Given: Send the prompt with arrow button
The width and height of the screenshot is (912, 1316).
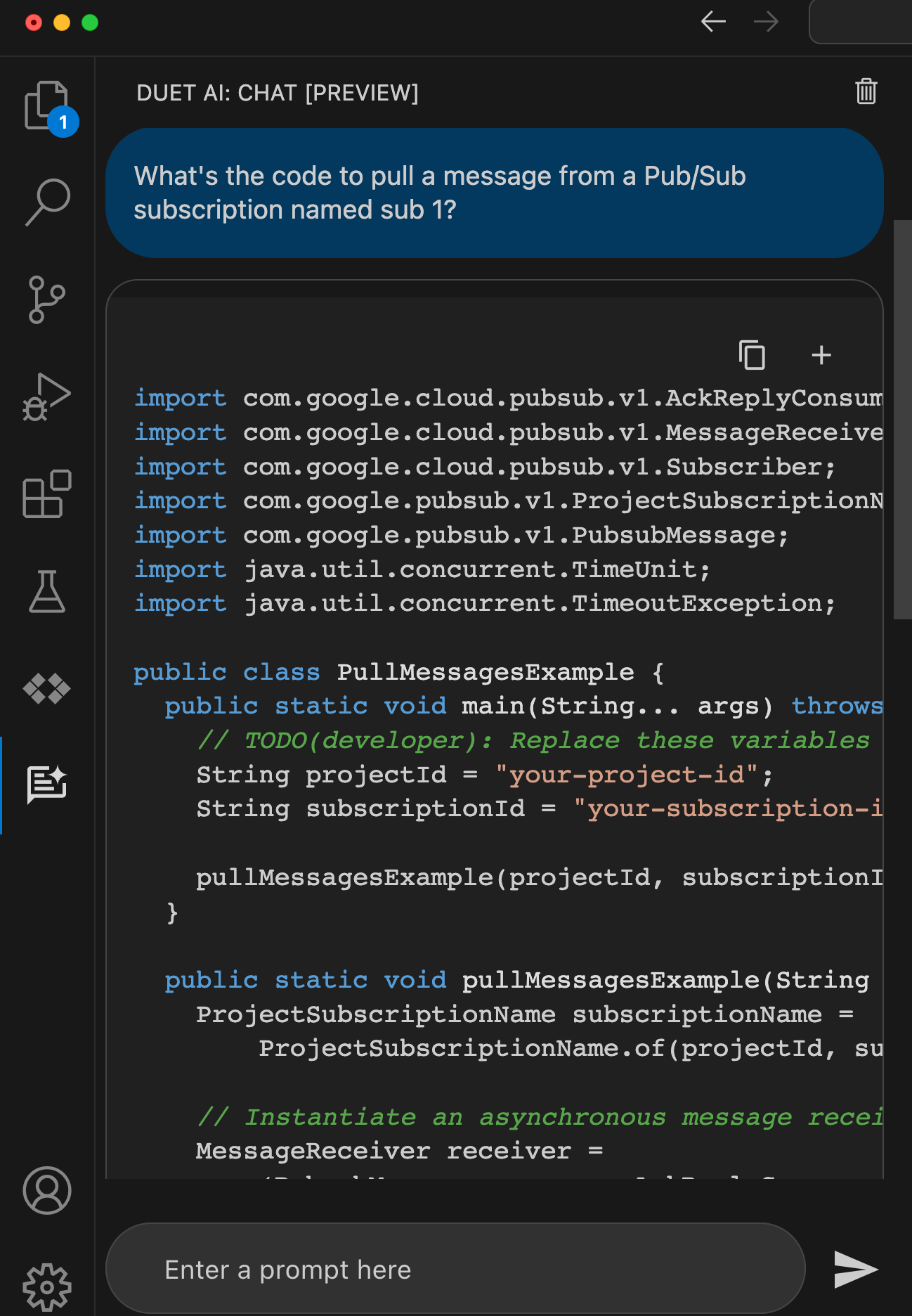Looking at the screenshot, I should click(855, 1270).
